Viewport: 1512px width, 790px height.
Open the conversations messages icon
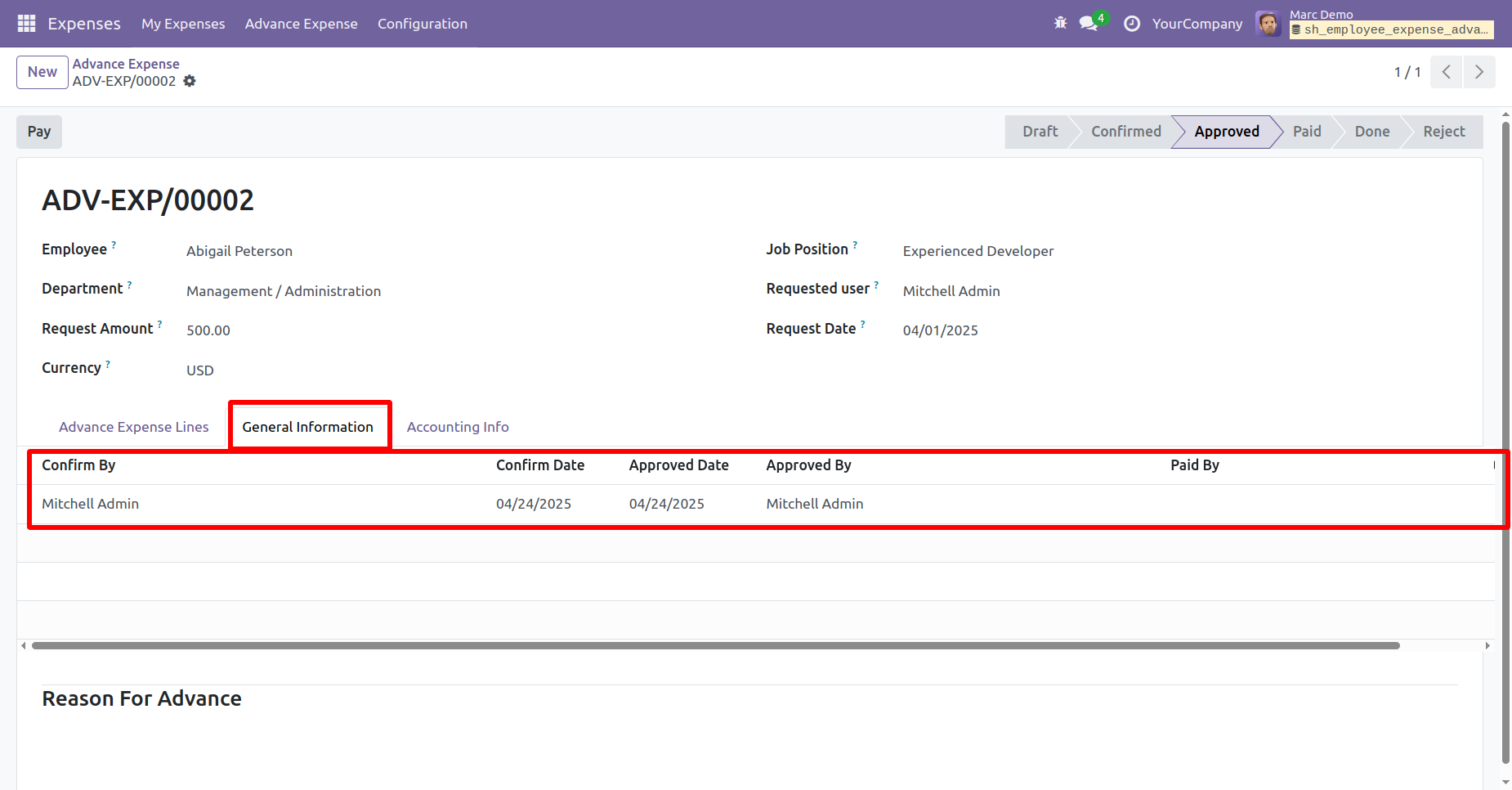click(x=1089, y=23)
